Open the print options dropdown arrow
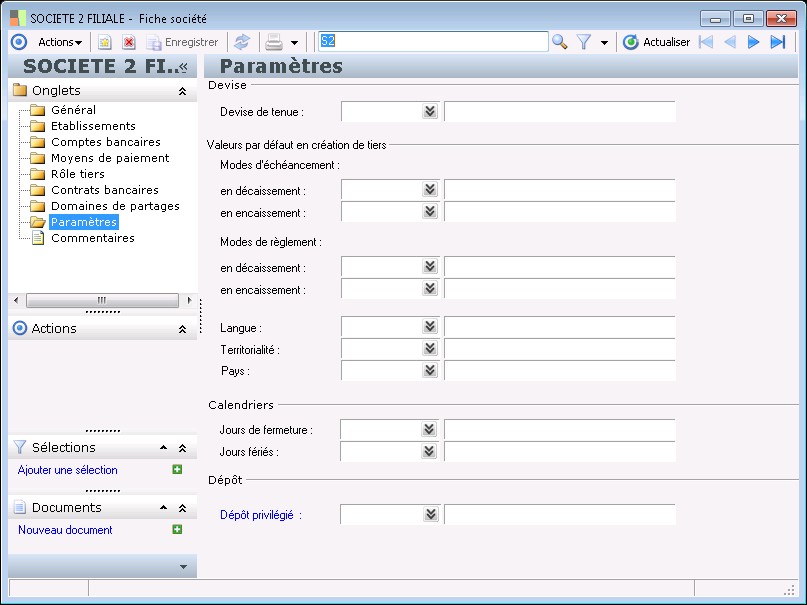807x605 pixels. (294, 43)
